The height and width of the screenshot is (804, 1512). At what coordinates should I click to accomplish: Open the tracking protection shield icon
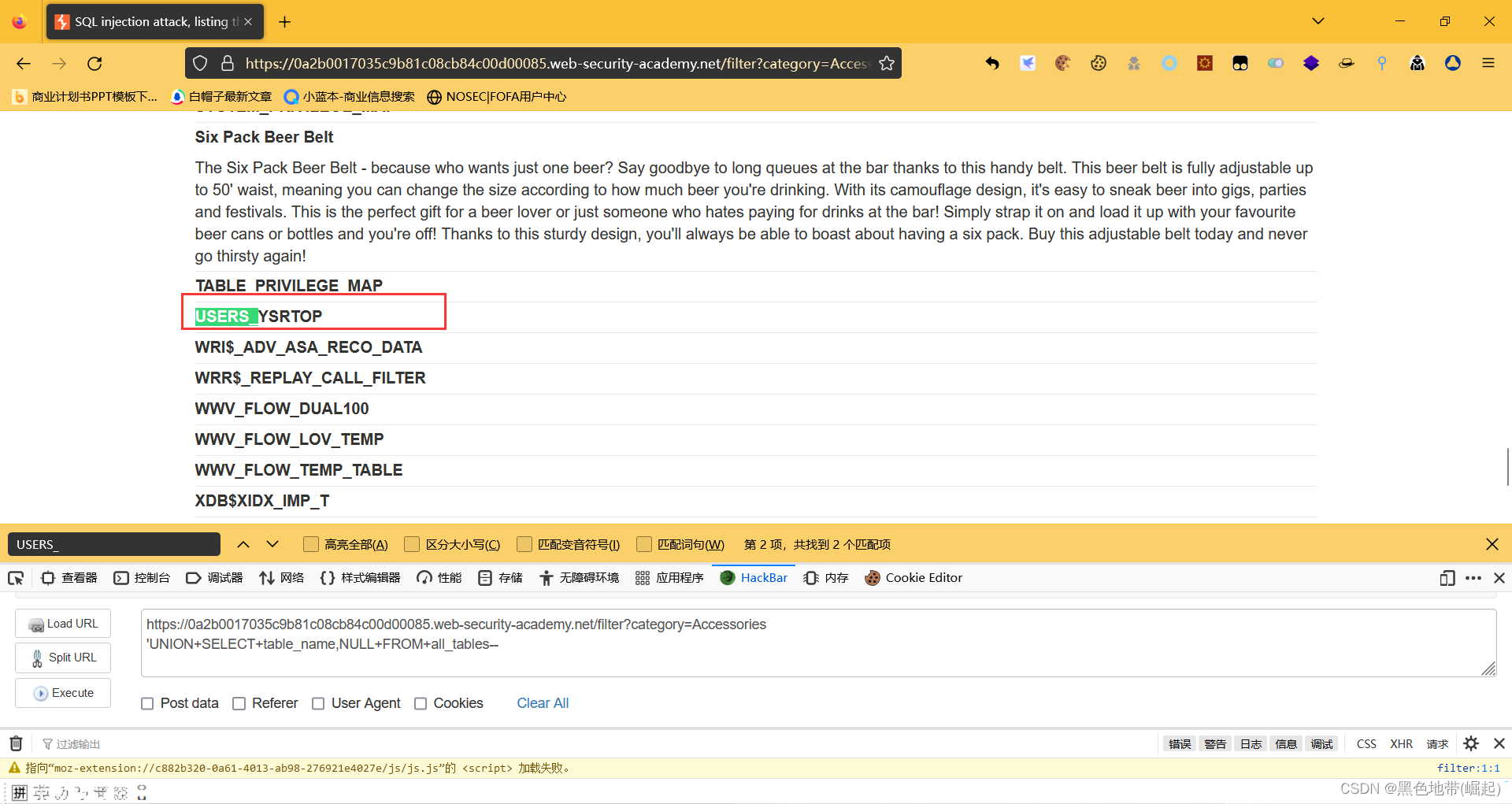200,64
